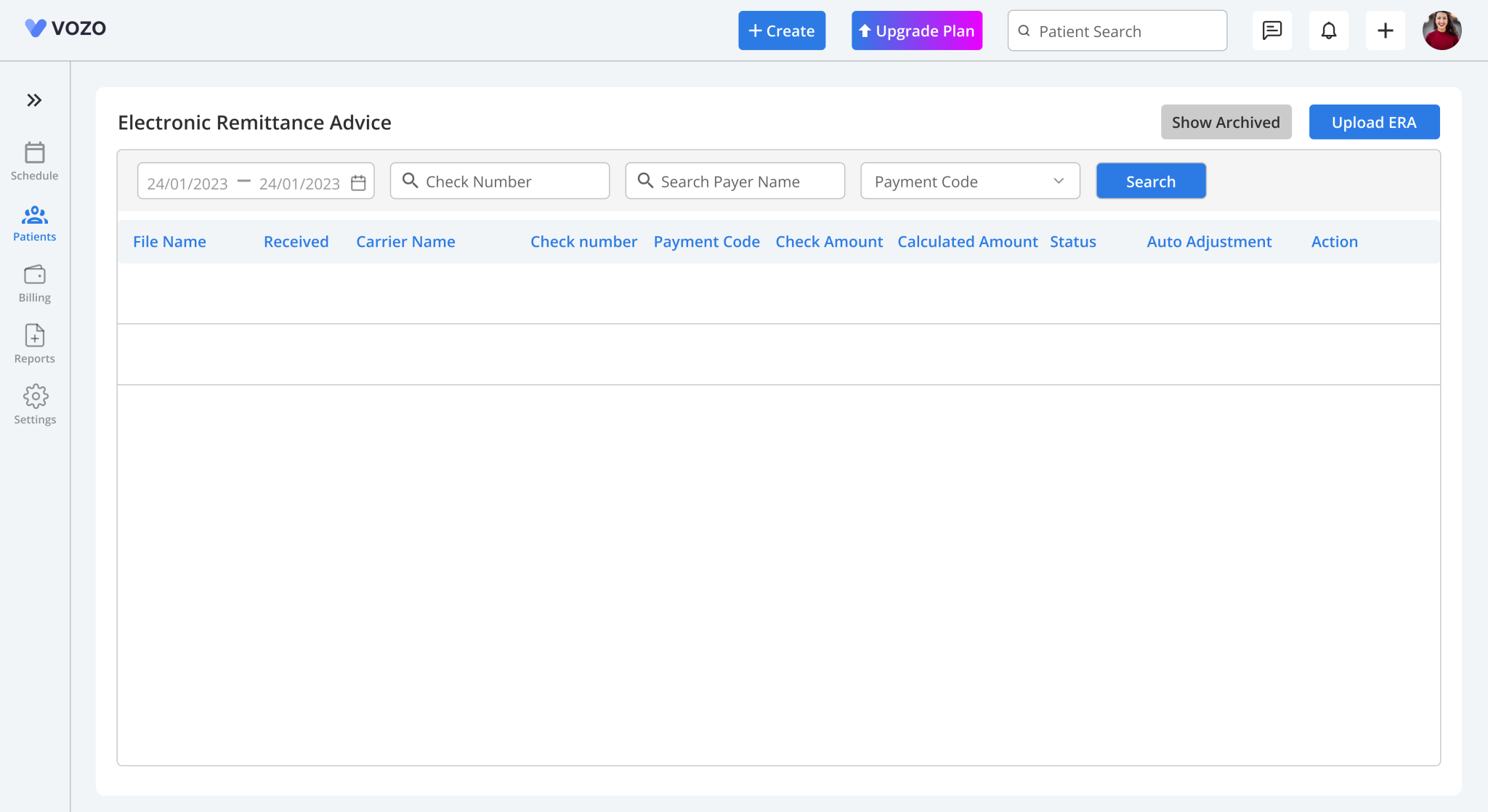Open the Schedule calendar icon
The height and width of the screenshot is (812, 1488).
34,153
